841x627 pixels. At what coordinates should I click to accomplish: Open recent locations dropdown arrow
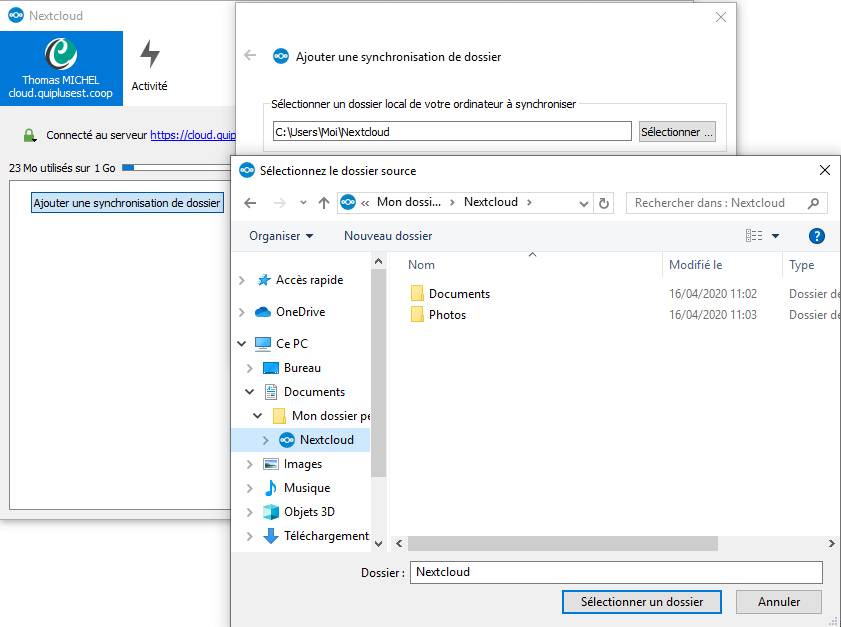(x=303, y=203)
